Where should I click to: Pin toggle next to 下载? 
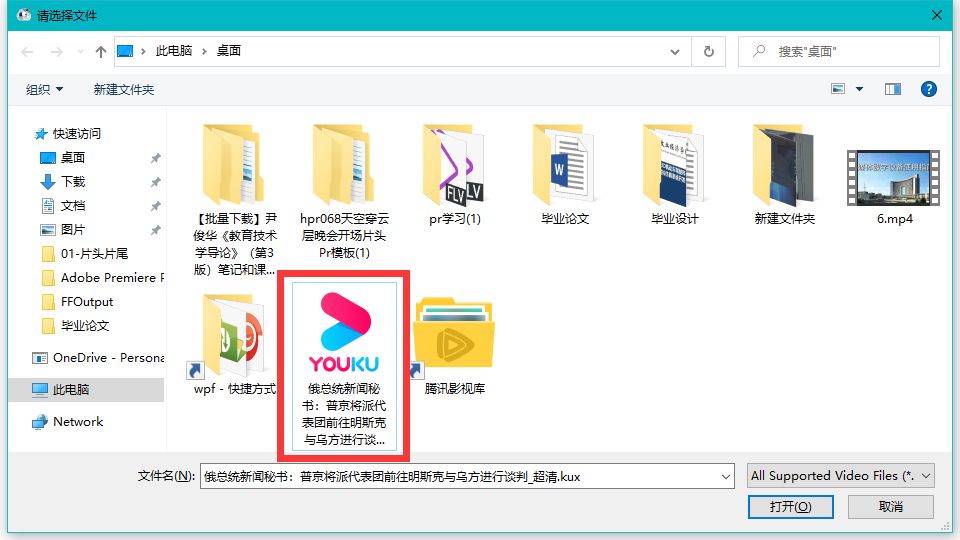pyautogui.click(x=156, y=182)
